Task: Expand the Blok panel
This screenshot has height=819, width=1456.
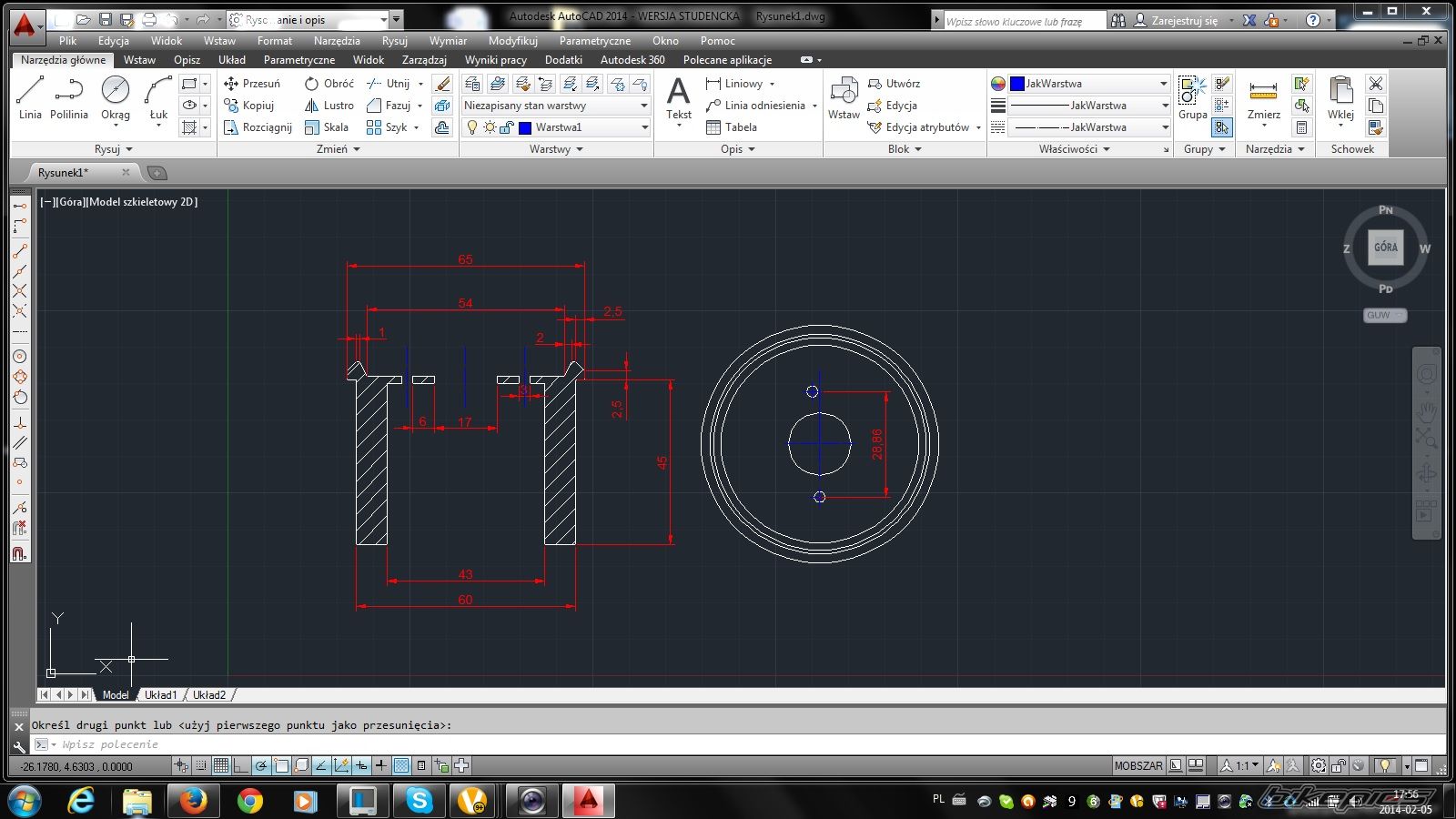Action: pos(905,149)
